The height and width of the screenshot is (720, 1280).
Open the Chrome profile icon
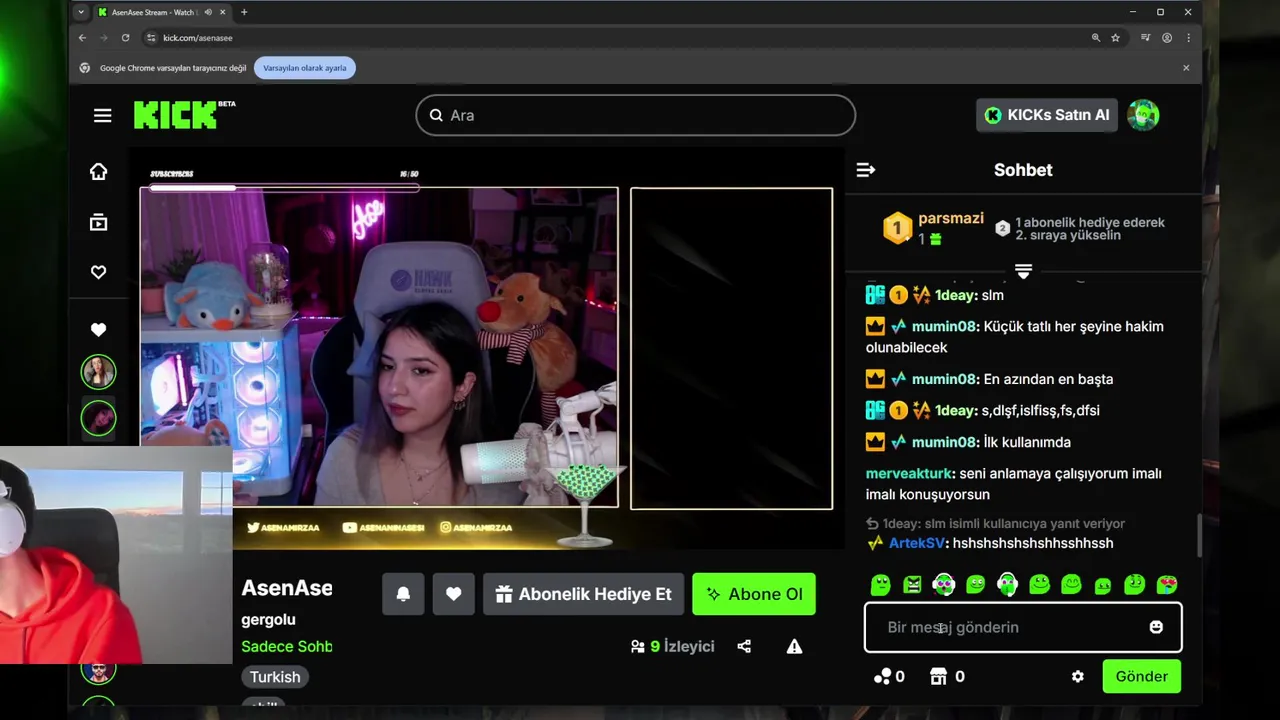point(1167,38)
